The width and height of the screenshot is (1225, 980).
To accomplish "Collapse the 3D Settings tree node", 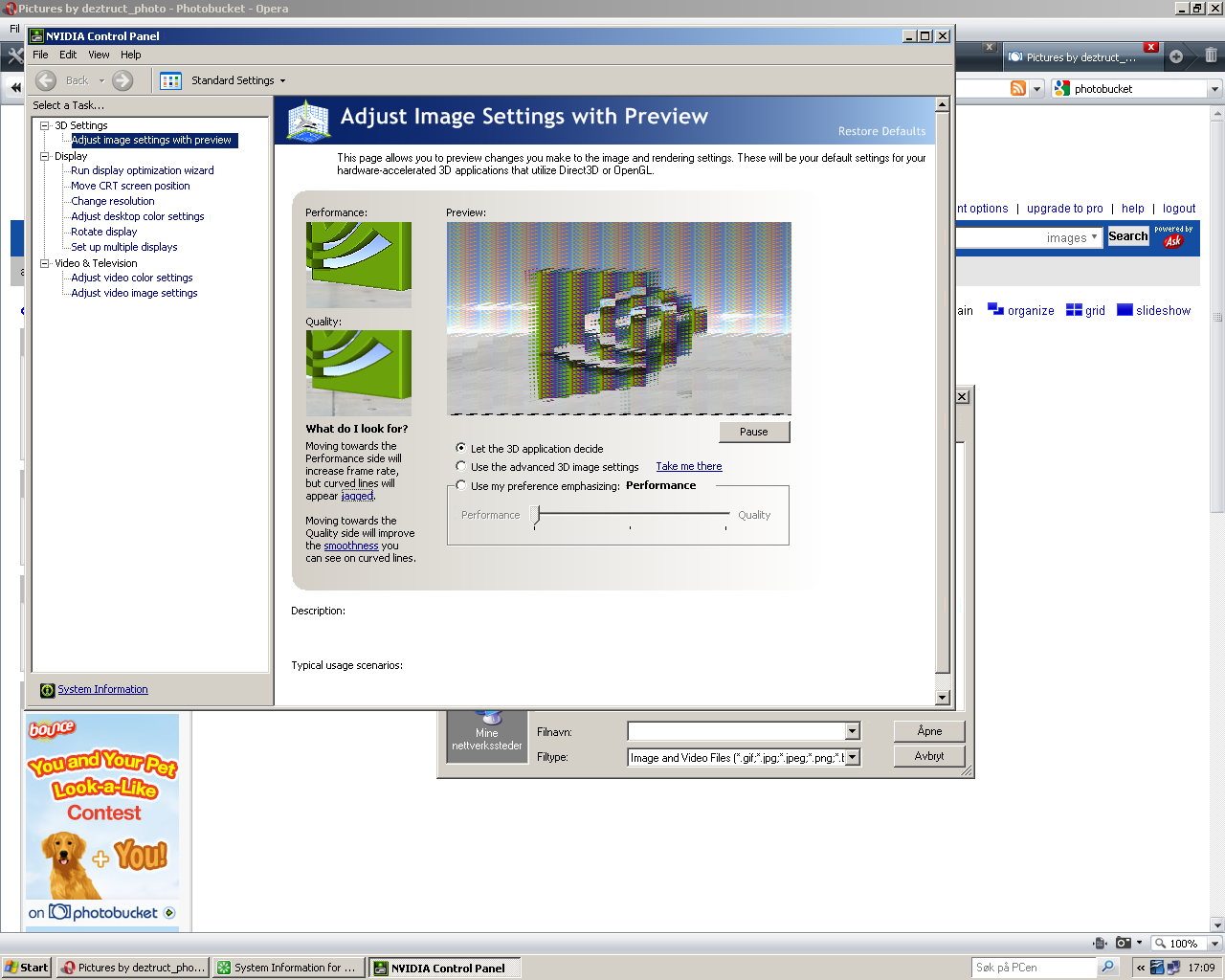I will (45, 125).
